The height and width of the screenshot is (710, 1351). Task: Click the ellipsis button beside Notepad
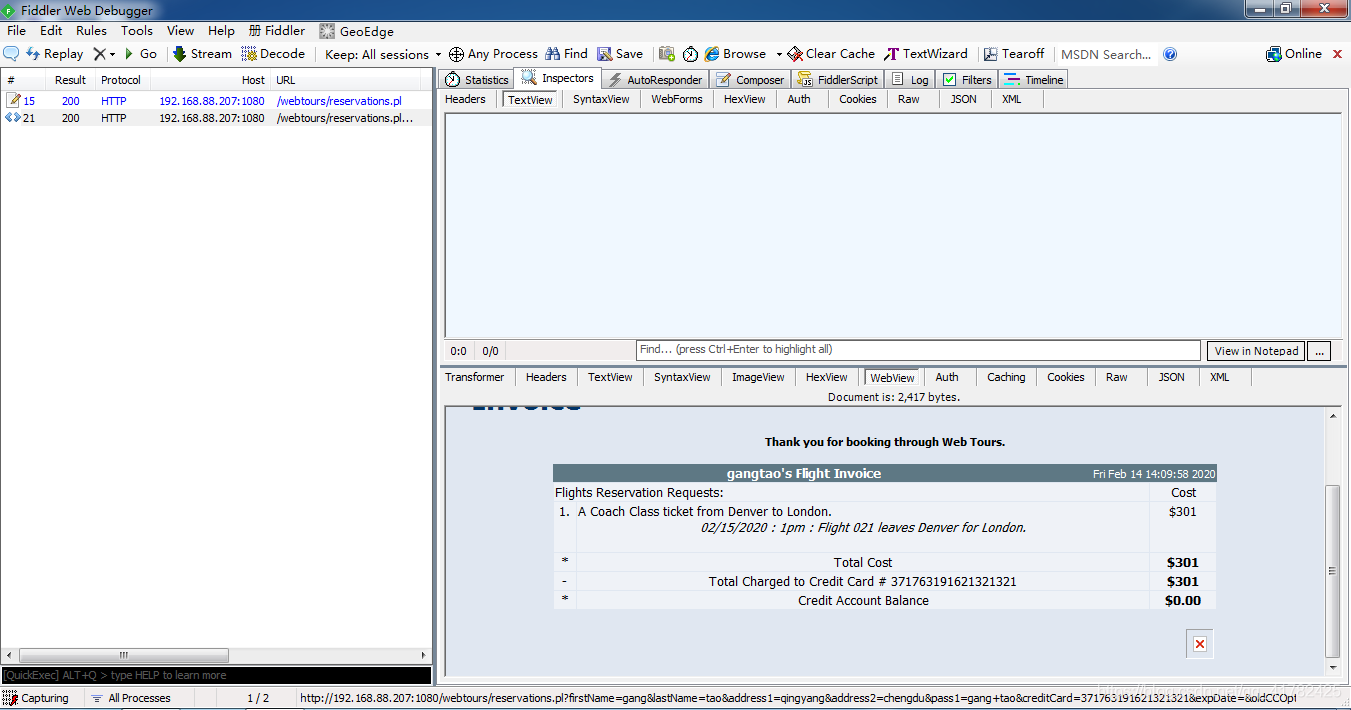pos(1319,351)
